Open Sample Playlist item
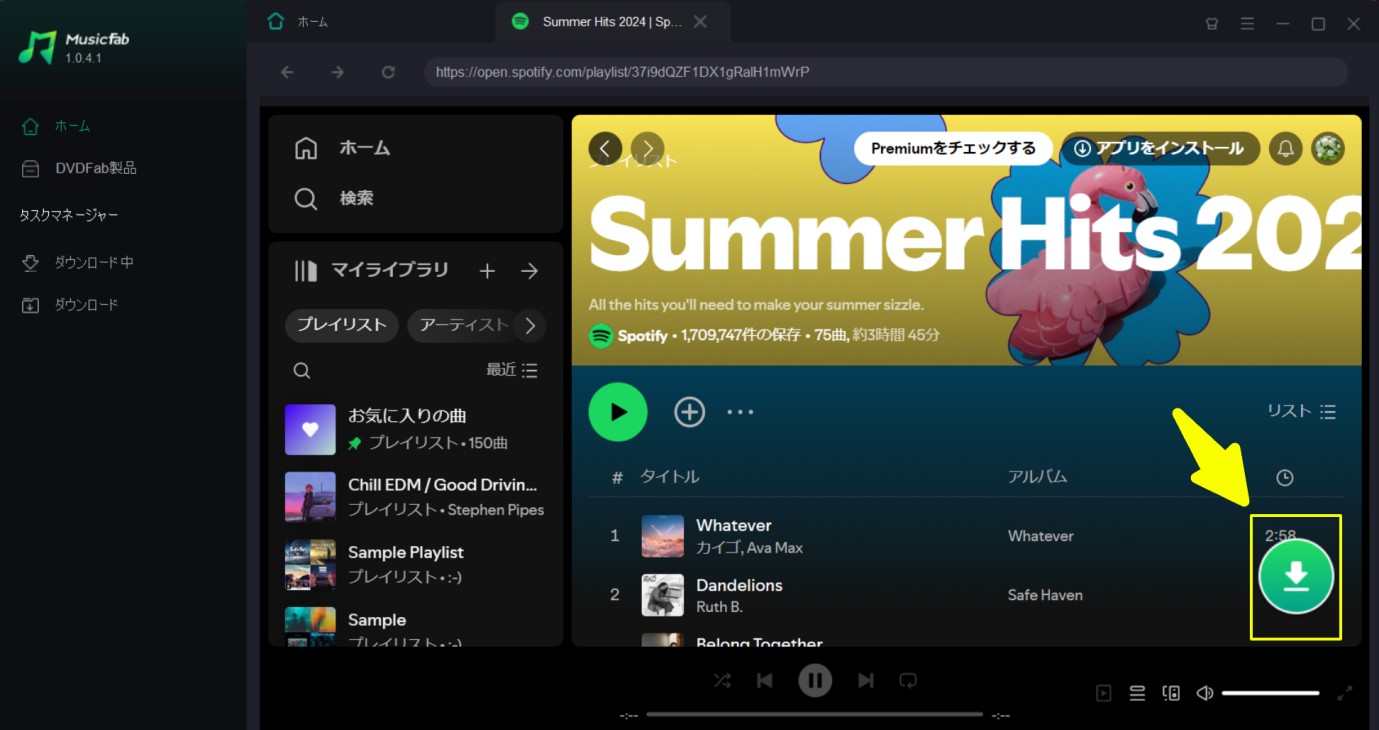 [x=415, y=564]
